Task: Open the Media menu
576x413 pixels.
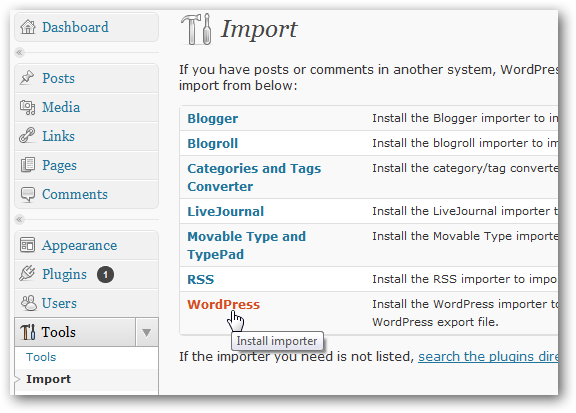Action: (x=61, y=107)
